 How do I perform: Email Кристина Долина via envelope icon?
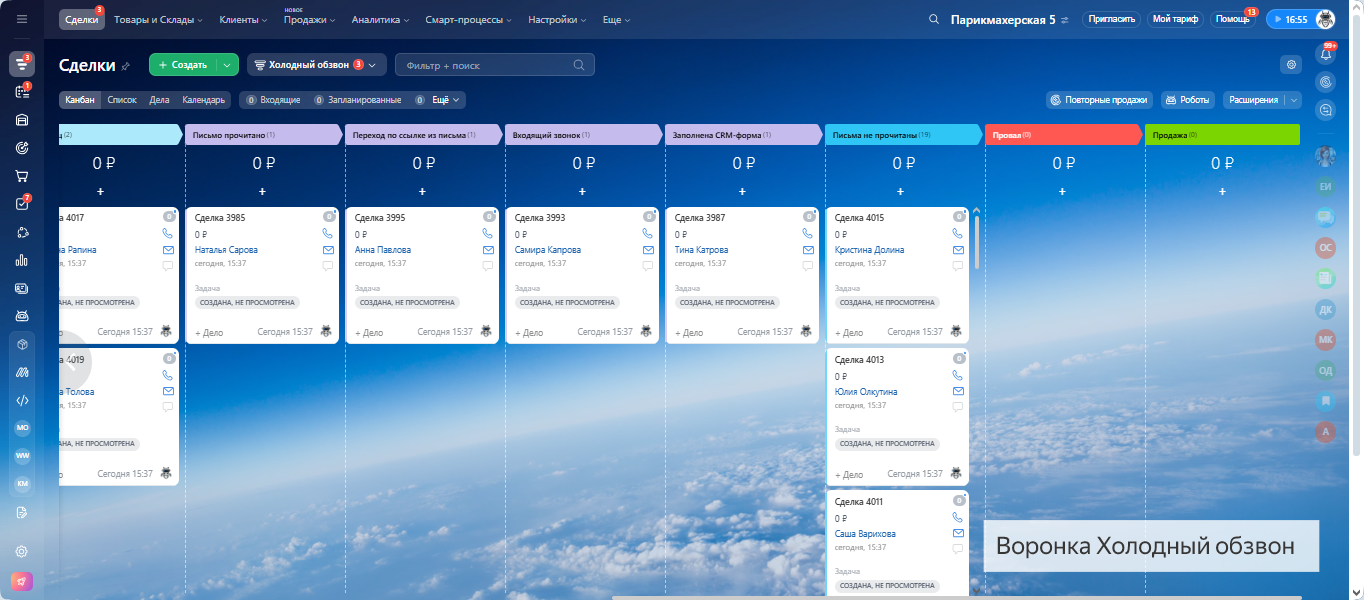958,250
